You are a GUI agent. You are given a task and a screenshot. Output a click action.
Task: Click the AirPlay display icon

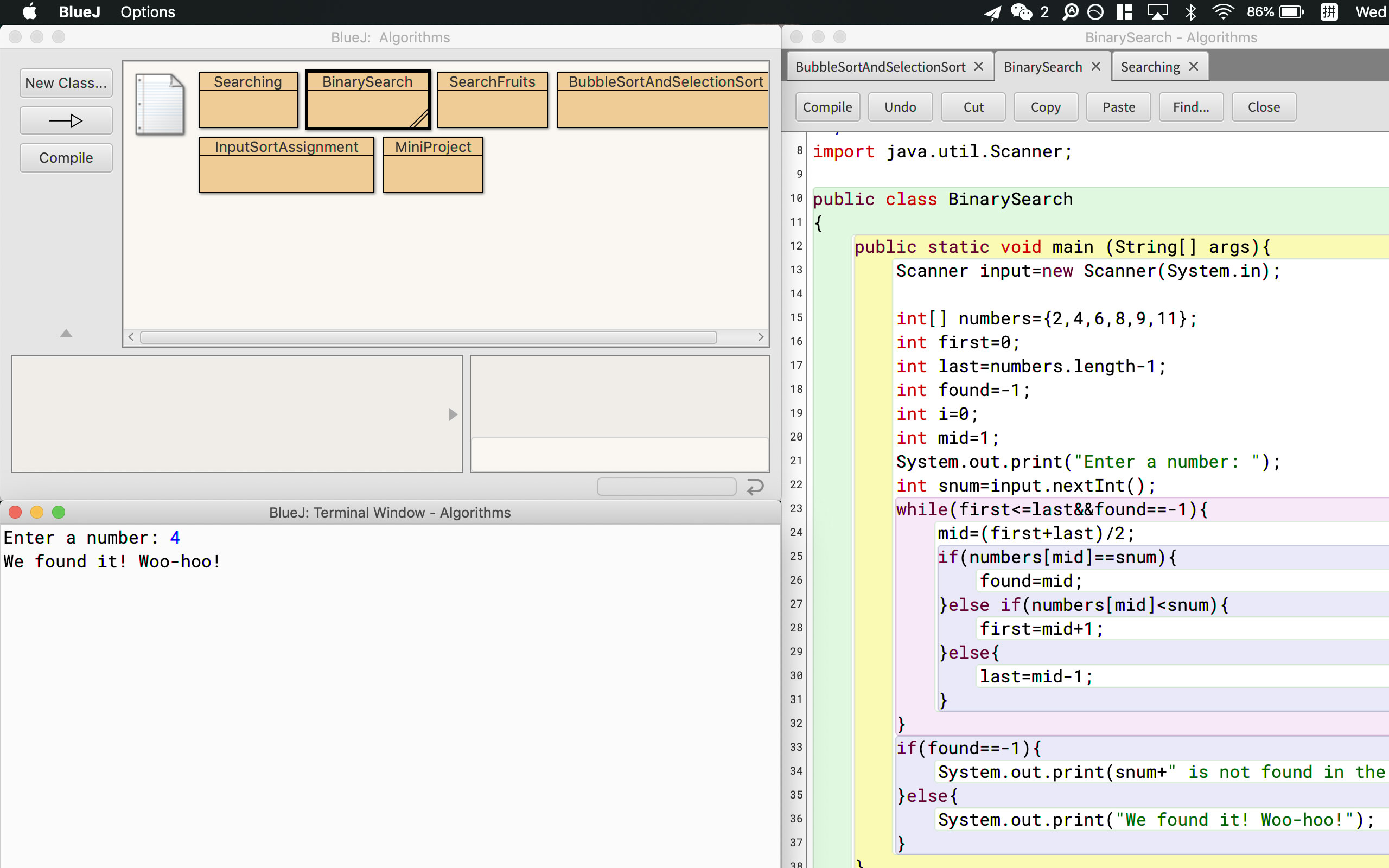pyautogui.click(x=1157, y=12)
